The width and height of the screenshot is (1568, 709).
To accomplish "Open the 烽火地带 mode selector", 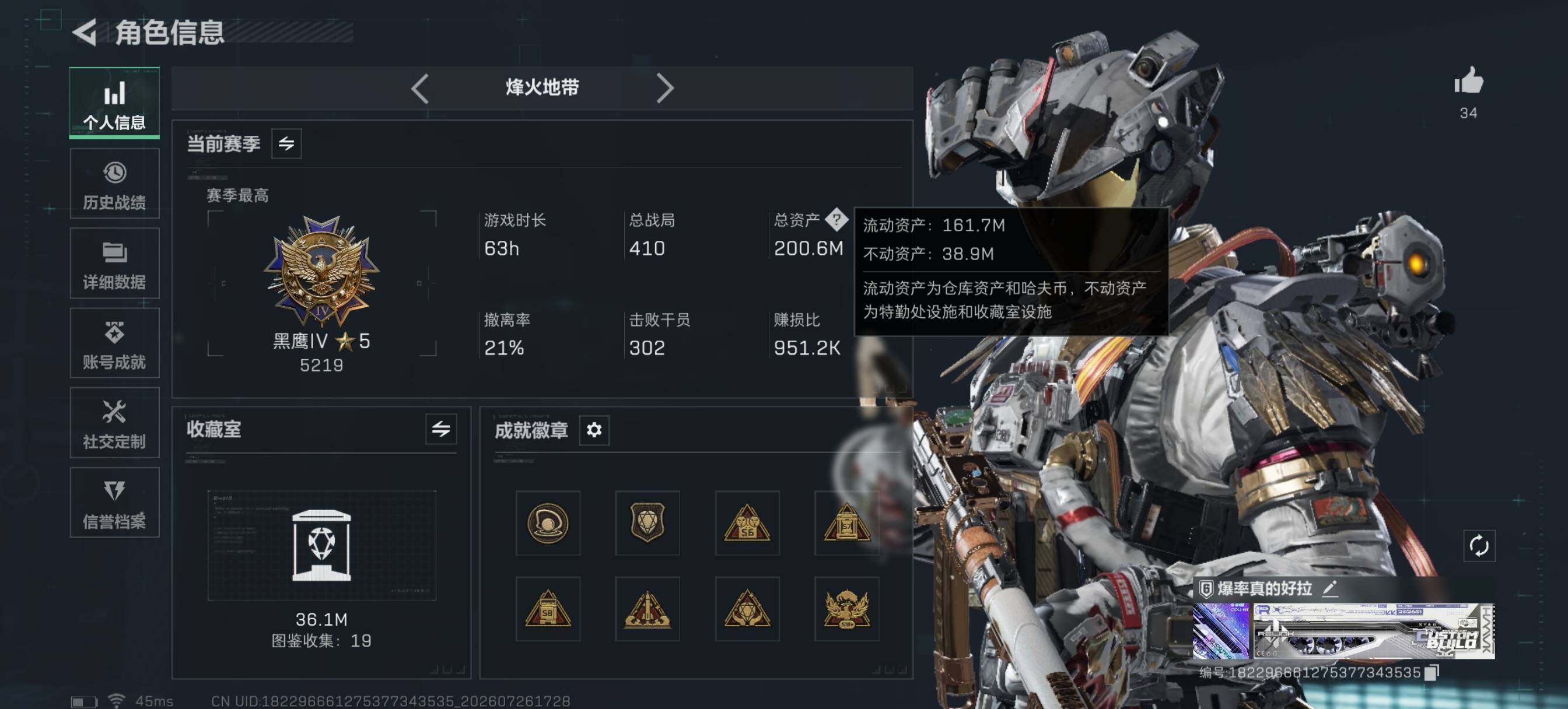I will point(542,87).
